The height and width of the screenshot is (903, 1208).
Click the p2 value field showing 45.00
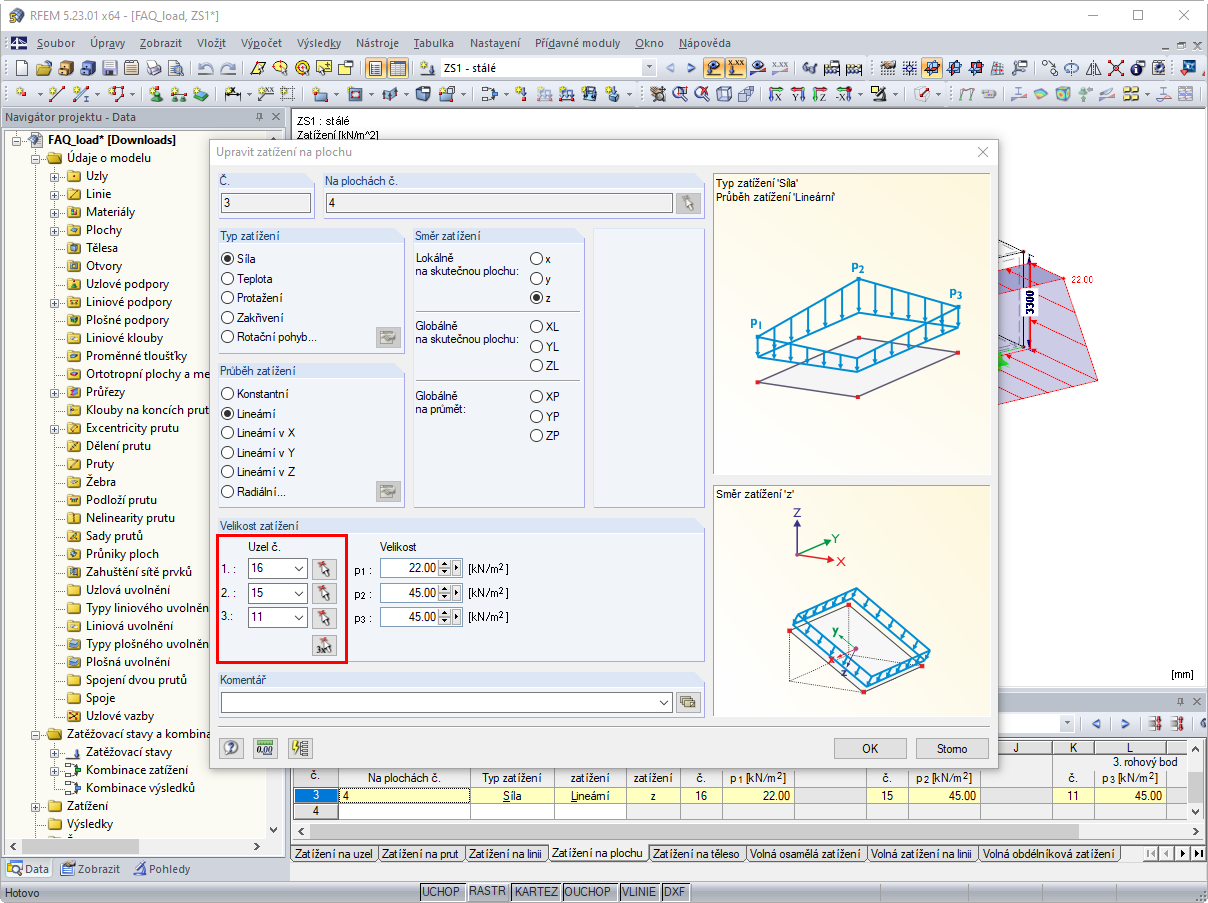point(410,593)
